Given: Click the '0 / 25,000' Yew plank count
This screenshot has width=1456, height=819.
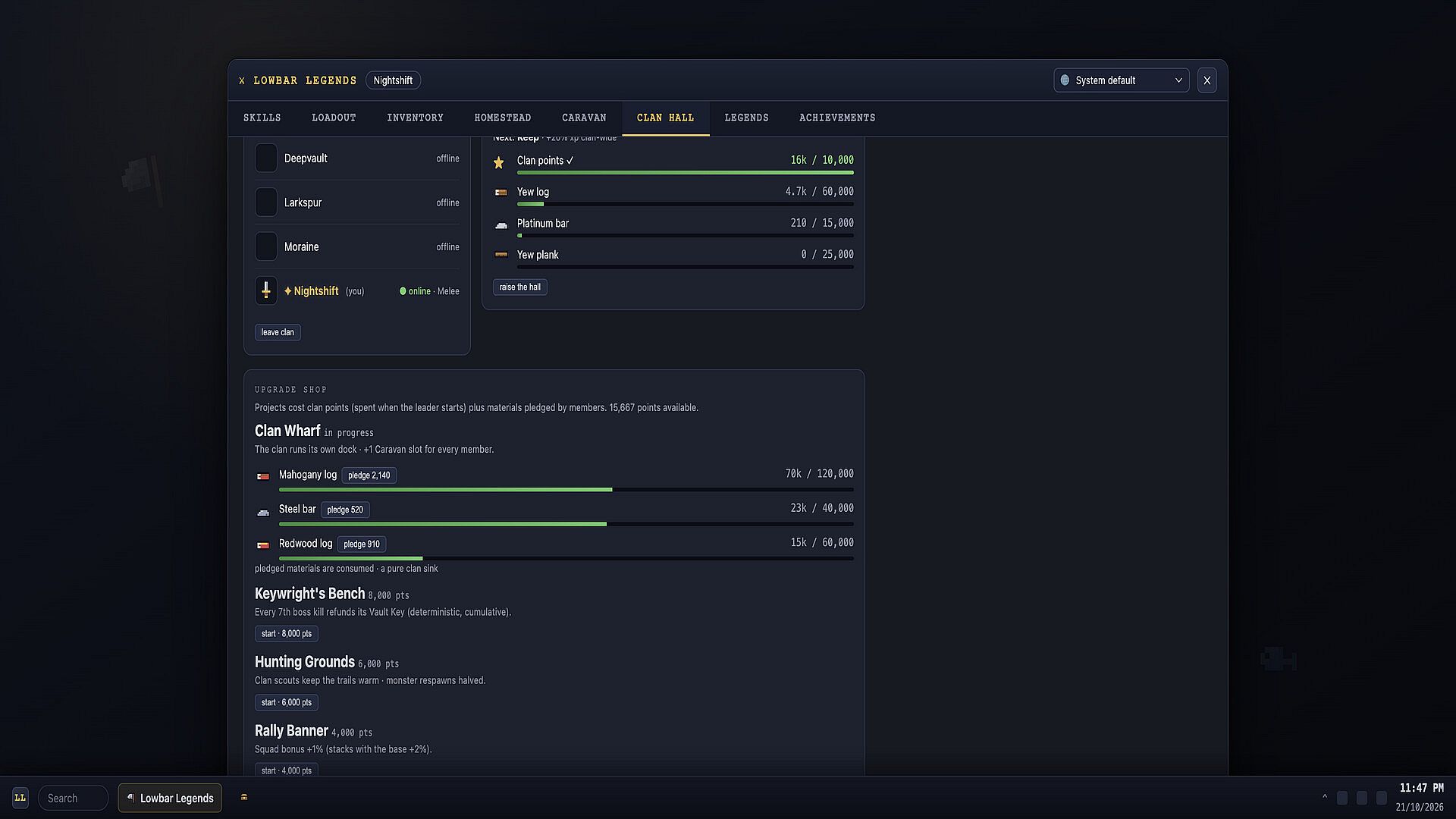Looking at the screenshot, I should pyautogui.click(x=827, y=255).
